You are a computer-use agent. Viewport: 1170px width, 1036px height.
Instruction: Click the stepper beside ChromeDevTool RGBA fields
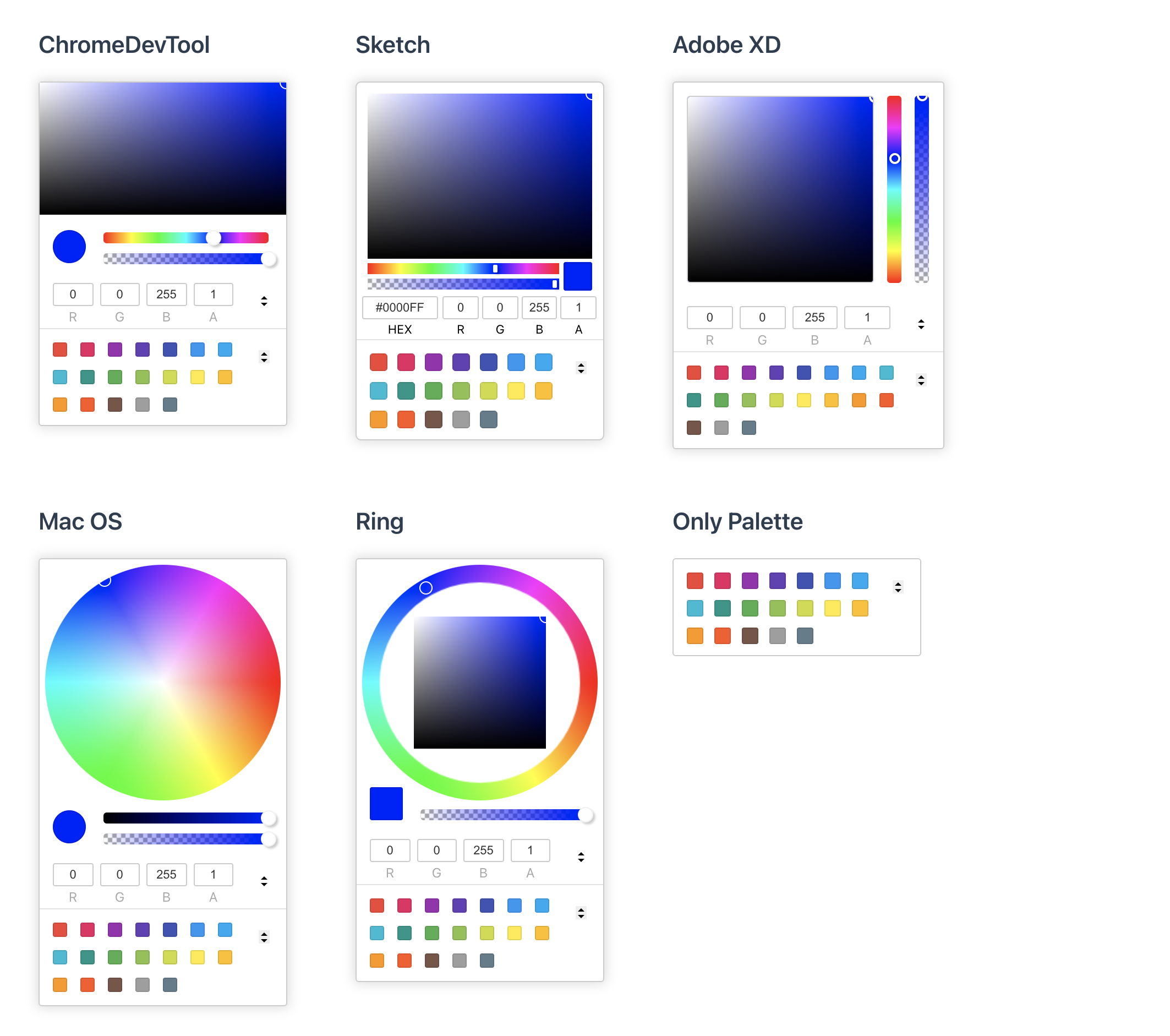(265, 301)
